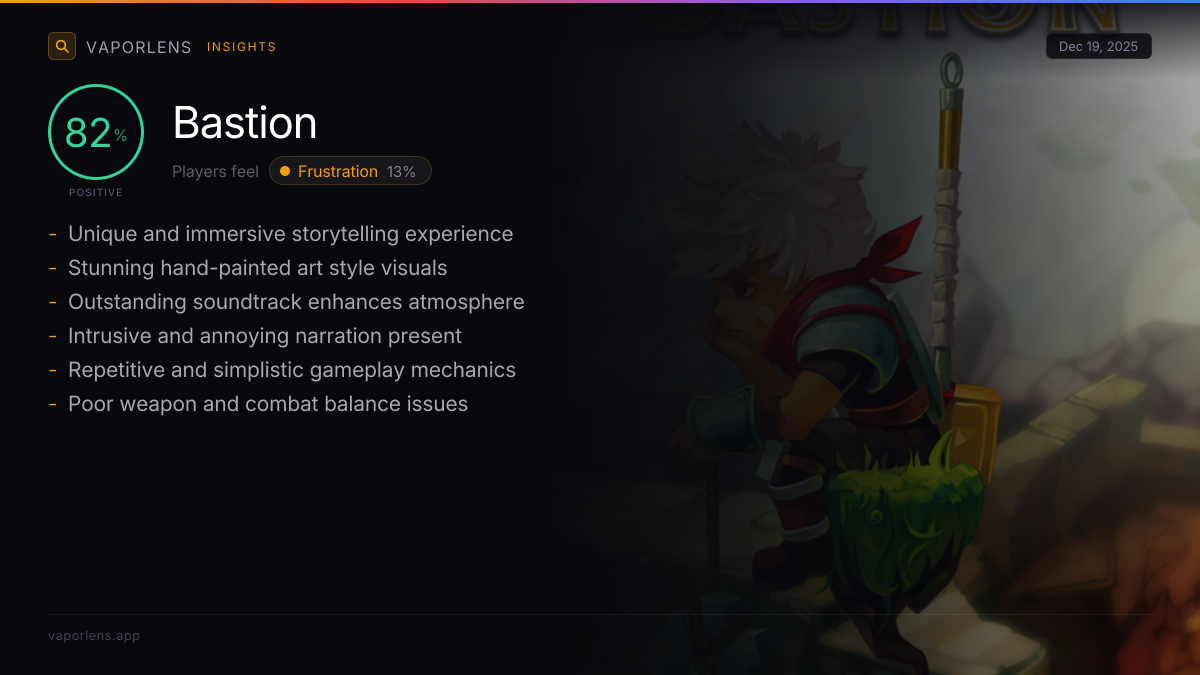Click the POSITIVE label under the score
Screen dimensions: 1200x675
coord(96,192)
